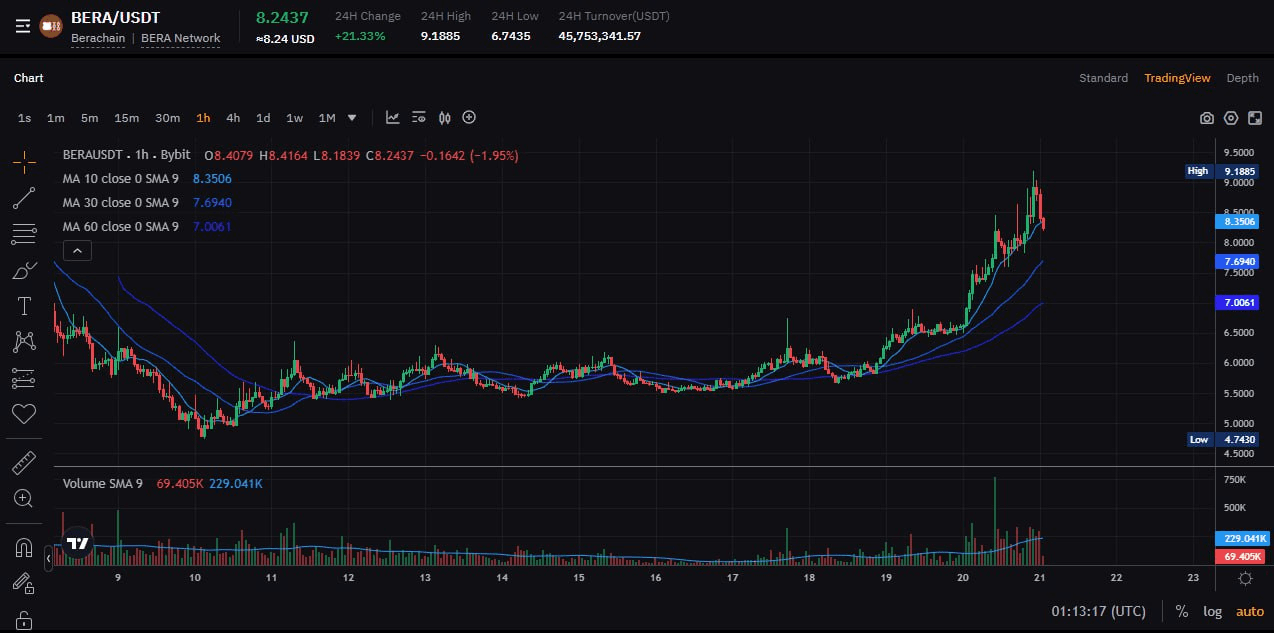The width and height of the screenshot is (1274, 633).
Task: Collapse the indicator legend chevron
Action: coord(77,250)
